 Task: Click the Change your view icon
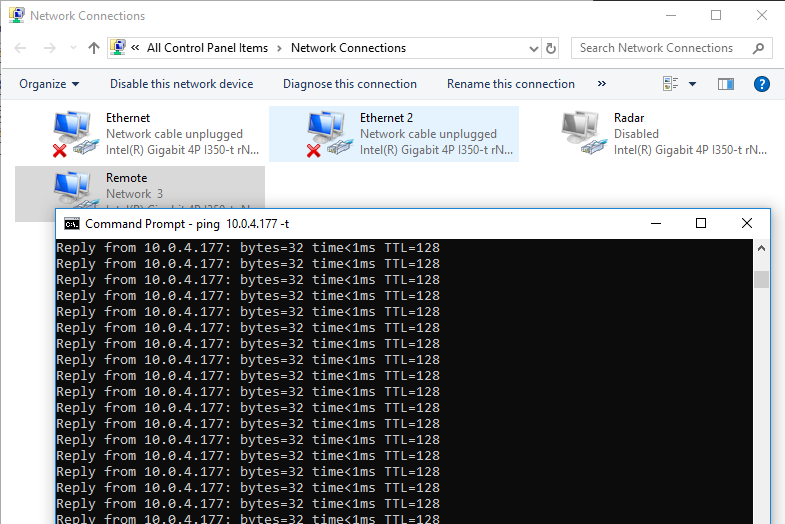[x=671, y=84]
